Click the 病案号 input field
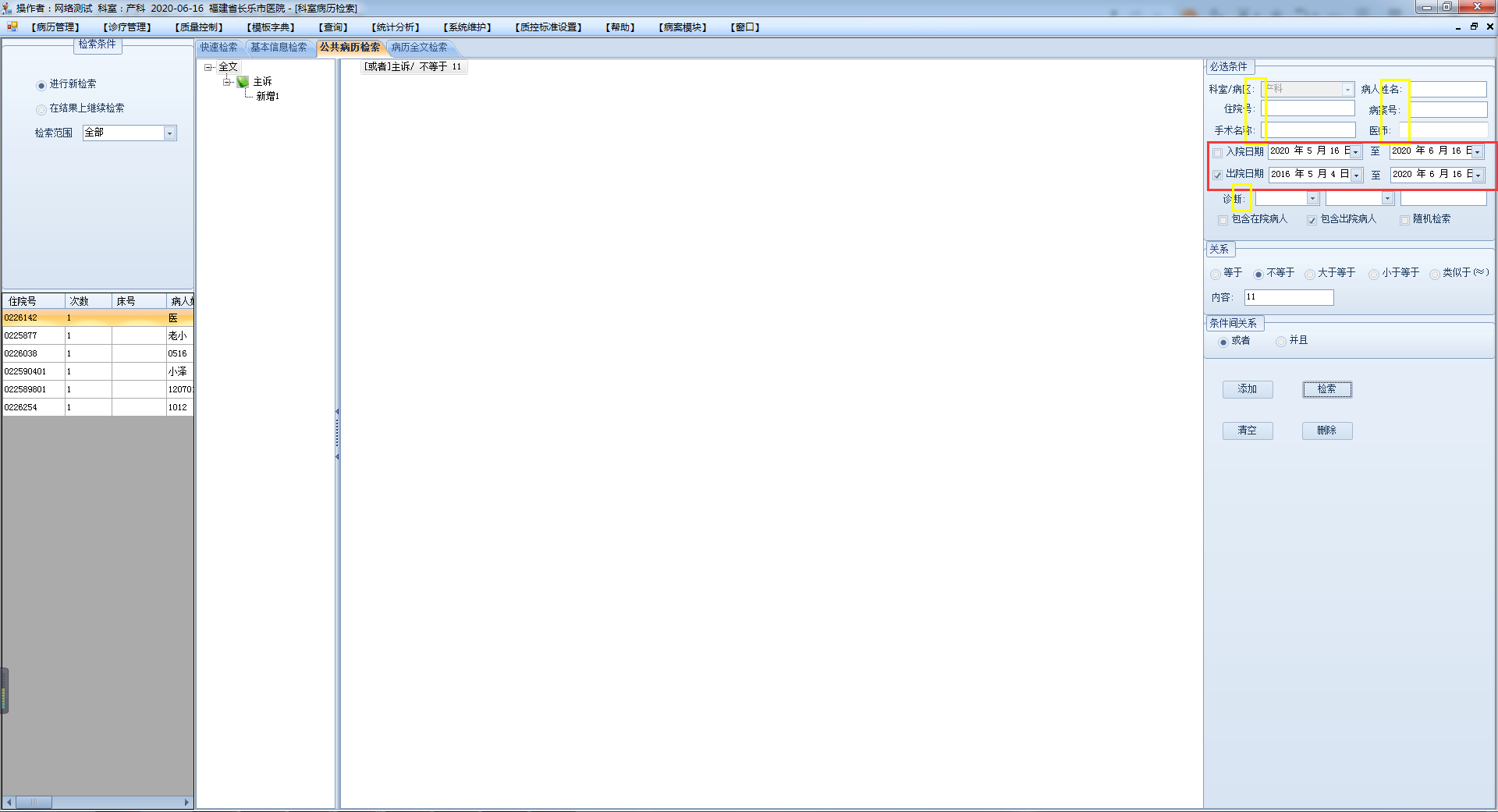 pyautogui.click(x=1447, y=110)
